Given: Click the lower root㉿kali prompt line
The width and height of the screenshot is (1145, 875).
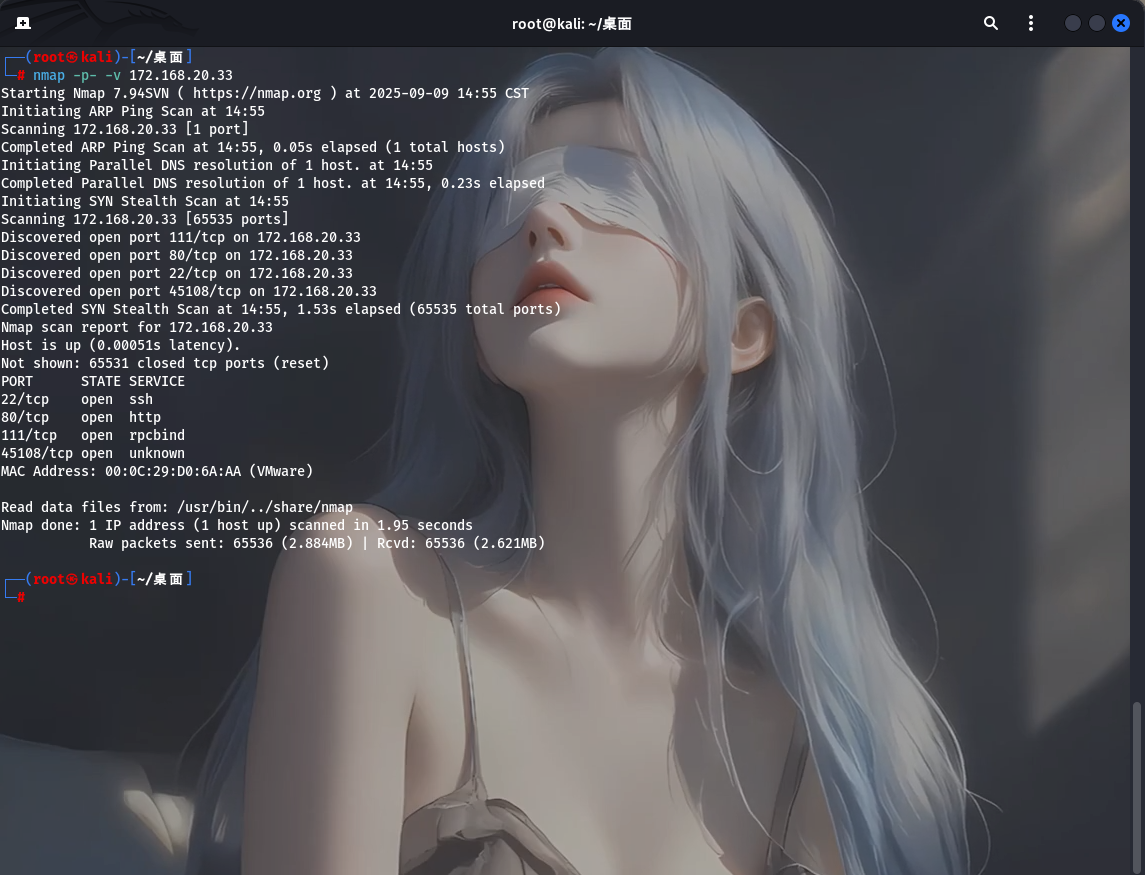Looking at the screenshot, I should click(99, 579).
